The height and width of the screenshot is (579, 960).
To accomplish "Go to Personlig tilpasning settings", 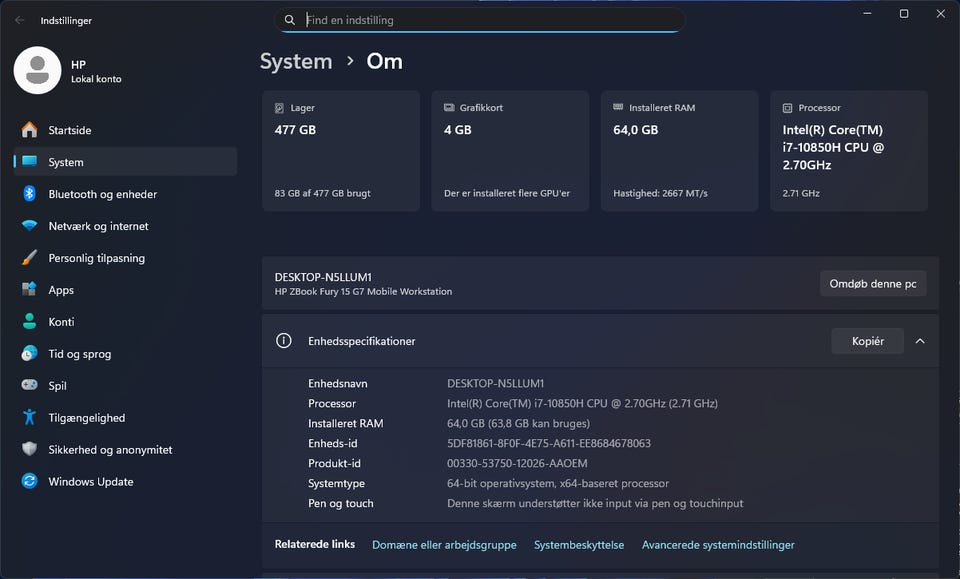I will (x=125, y=258).
